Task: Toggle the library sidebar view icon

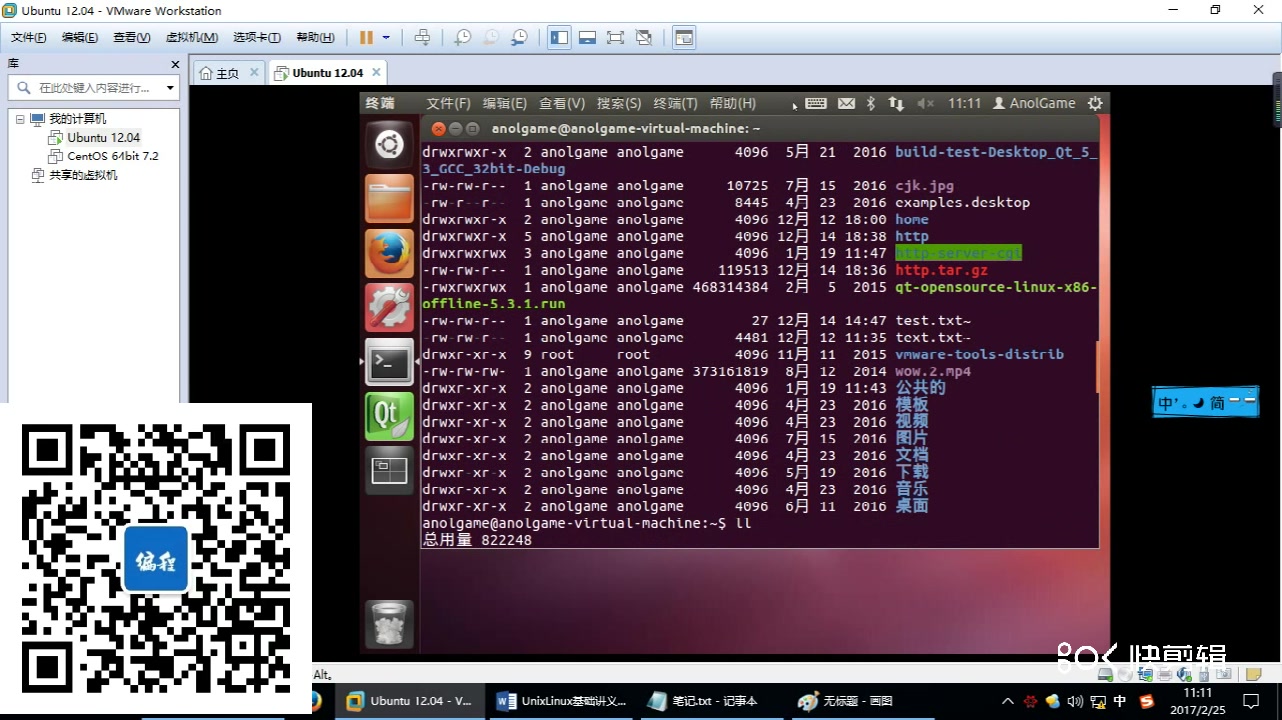Action: [x=559, y=37]
